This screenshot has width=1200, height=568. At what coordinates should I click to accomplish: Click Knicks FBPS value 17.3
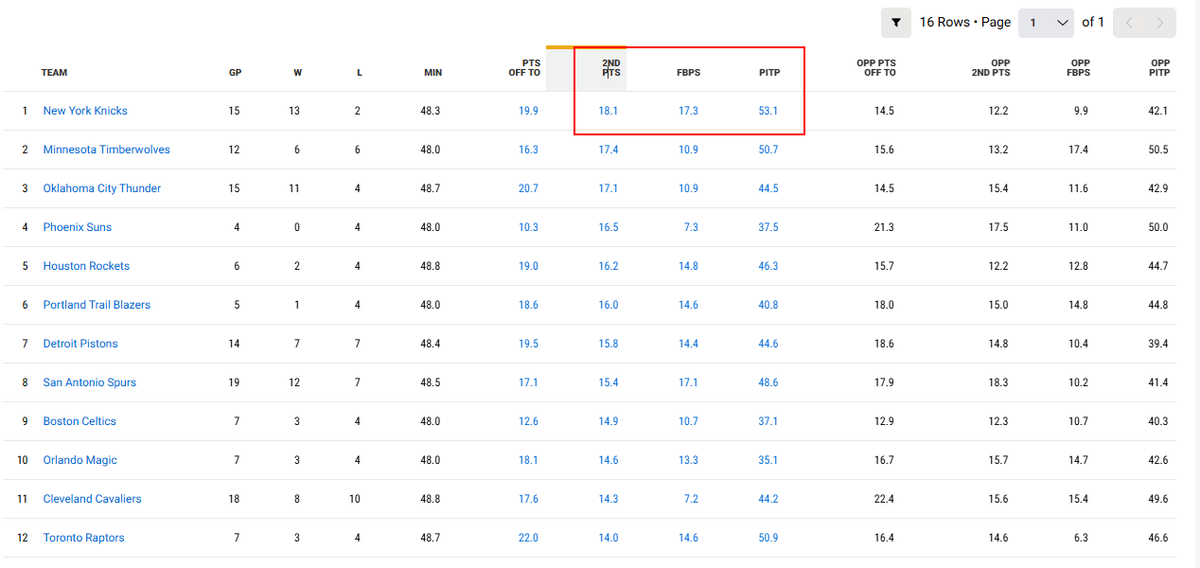[x=688, y=111]
